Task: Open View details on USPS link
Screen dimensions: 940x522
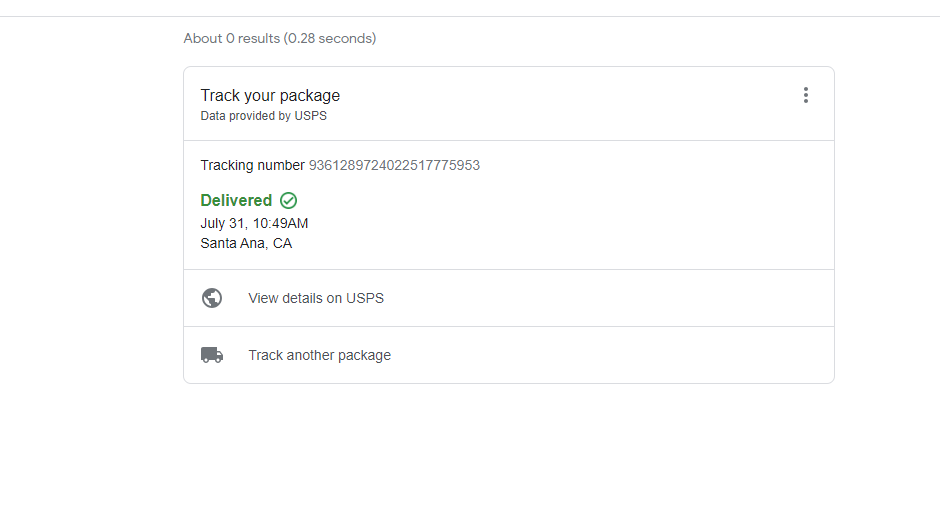Action: [x=316, y=298]
